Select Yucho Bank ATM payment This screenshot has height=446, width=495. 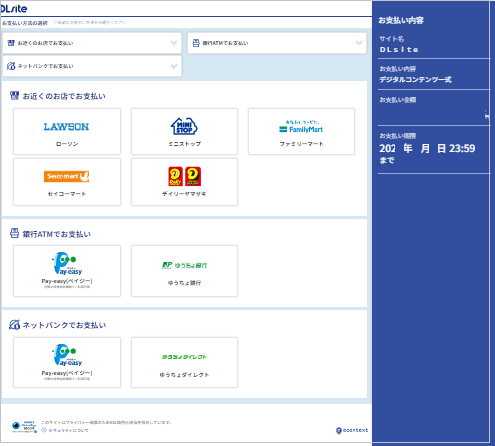pyautogui.click(x=184, y=271)
